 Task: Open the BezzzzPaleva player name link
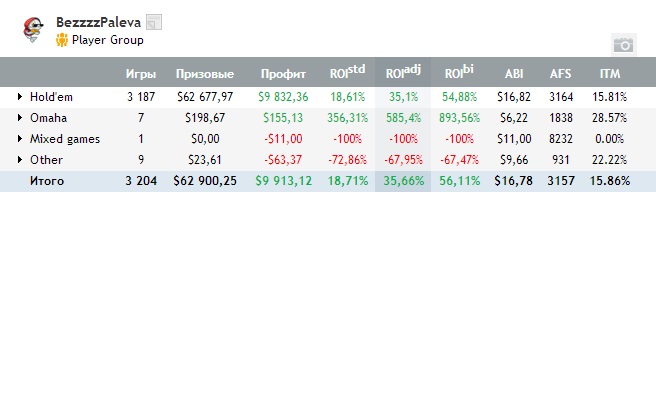click(x=98, y=22)
